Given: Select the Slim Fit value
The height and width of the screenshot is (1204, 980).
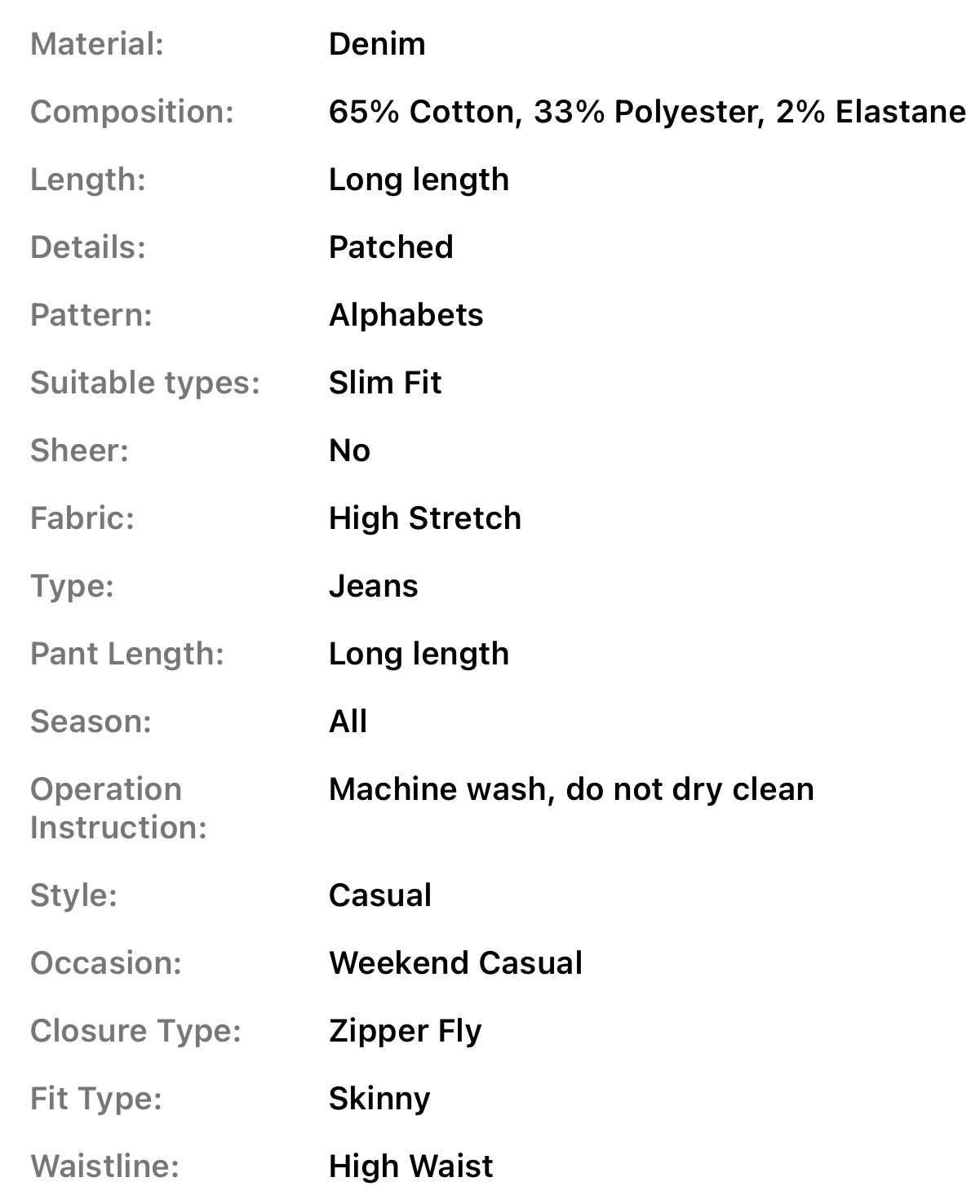Looking at the screenshot, I should (385, 383).
